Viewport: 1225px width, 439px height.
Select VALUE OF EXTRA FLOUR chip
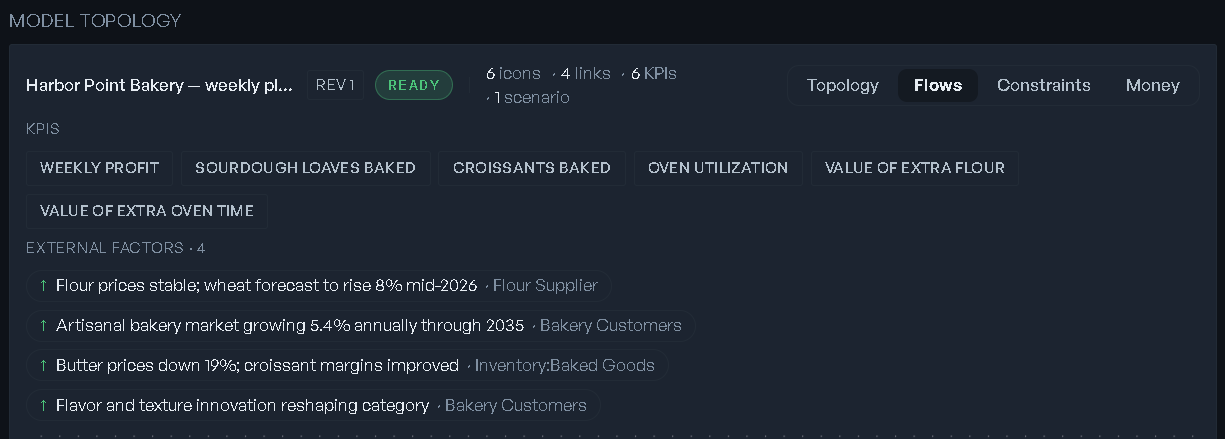click(914, 168)
